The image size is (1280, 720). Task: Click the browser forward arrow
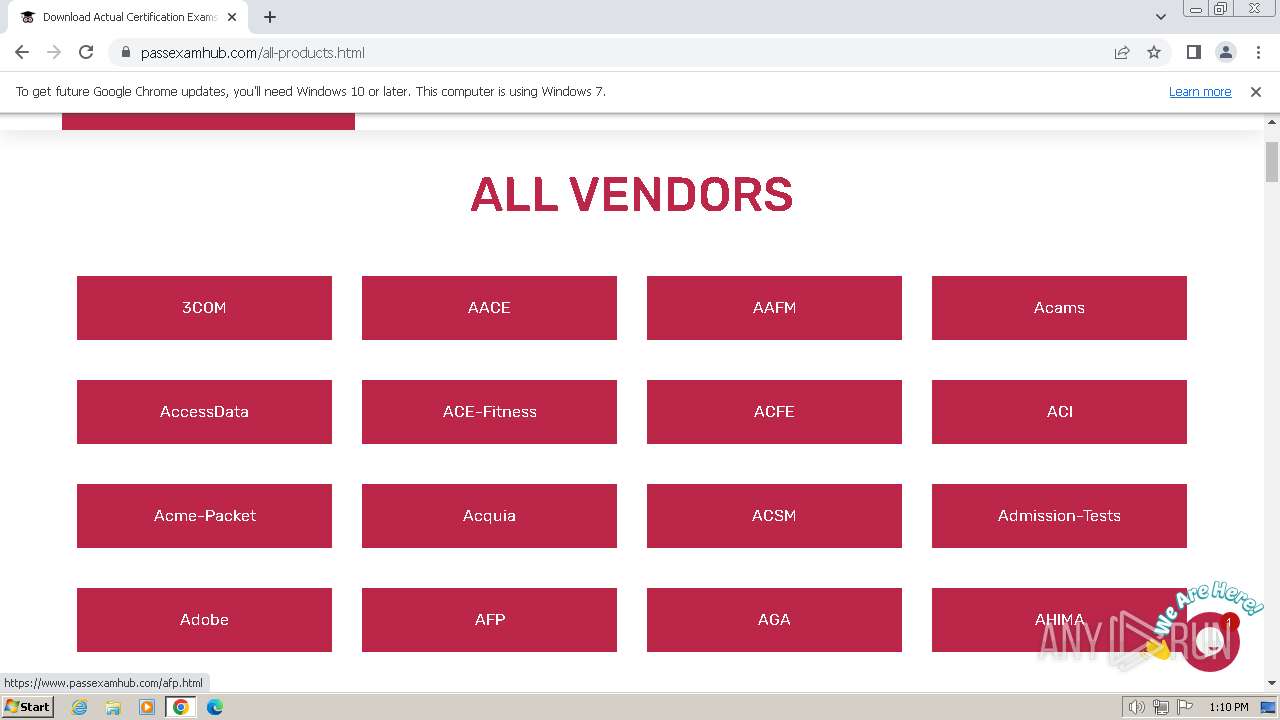pyautogui.click(x=54, y=52)
